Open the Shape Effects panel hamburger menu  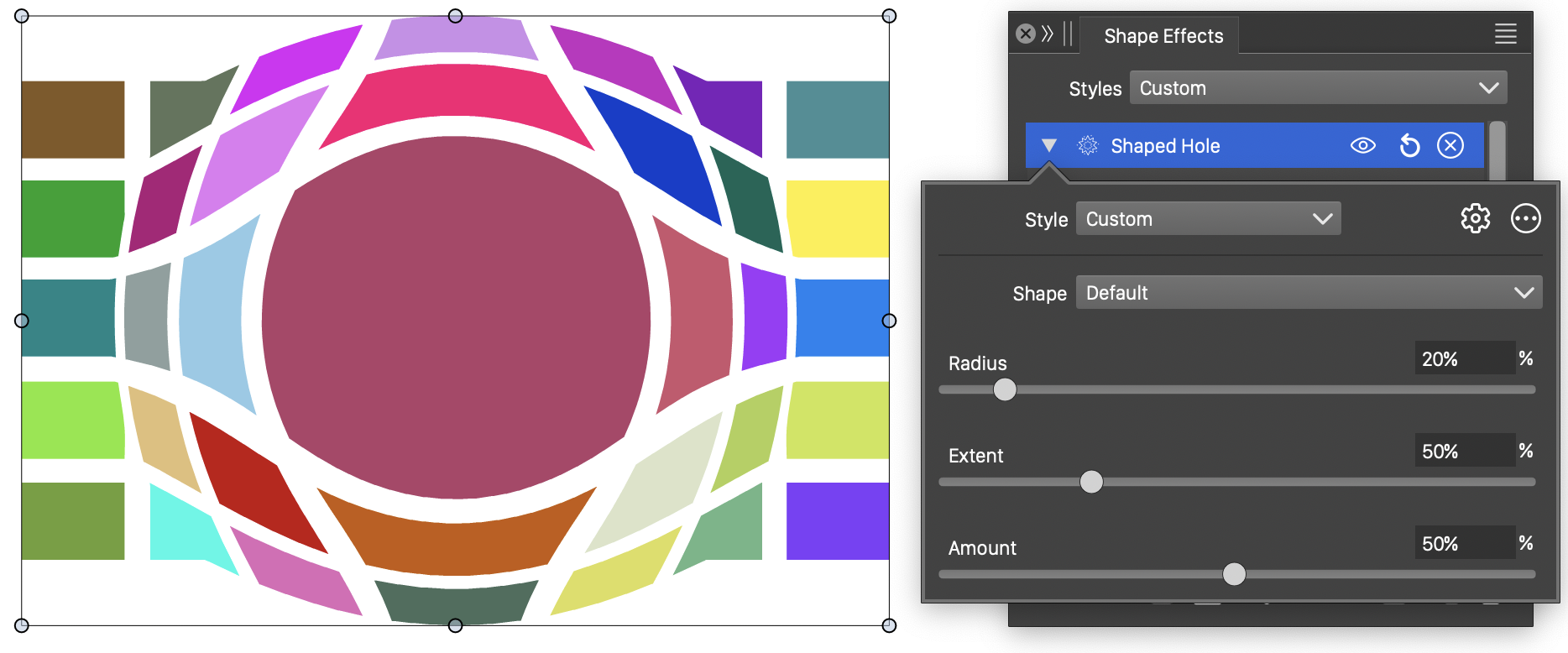coord(1505,34)
